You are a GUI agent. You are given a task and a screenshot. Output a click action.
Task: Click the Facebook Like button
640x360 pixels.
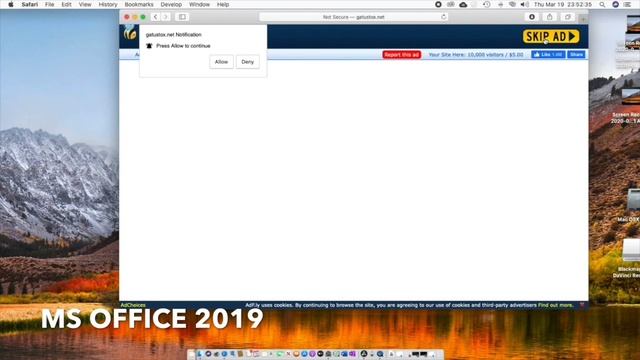(x=548, y=55)
